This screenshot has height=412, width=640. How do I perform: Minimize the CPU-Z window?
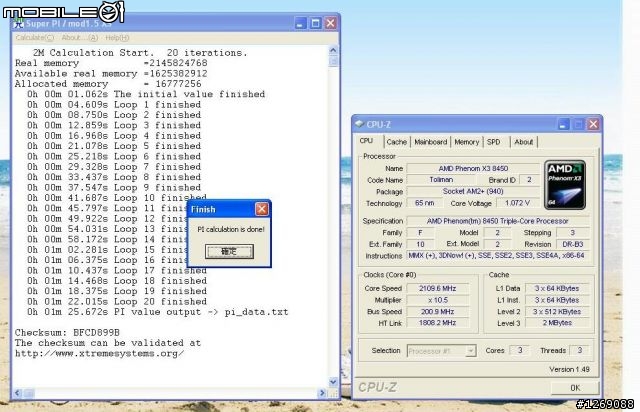(x=563, y=124)
